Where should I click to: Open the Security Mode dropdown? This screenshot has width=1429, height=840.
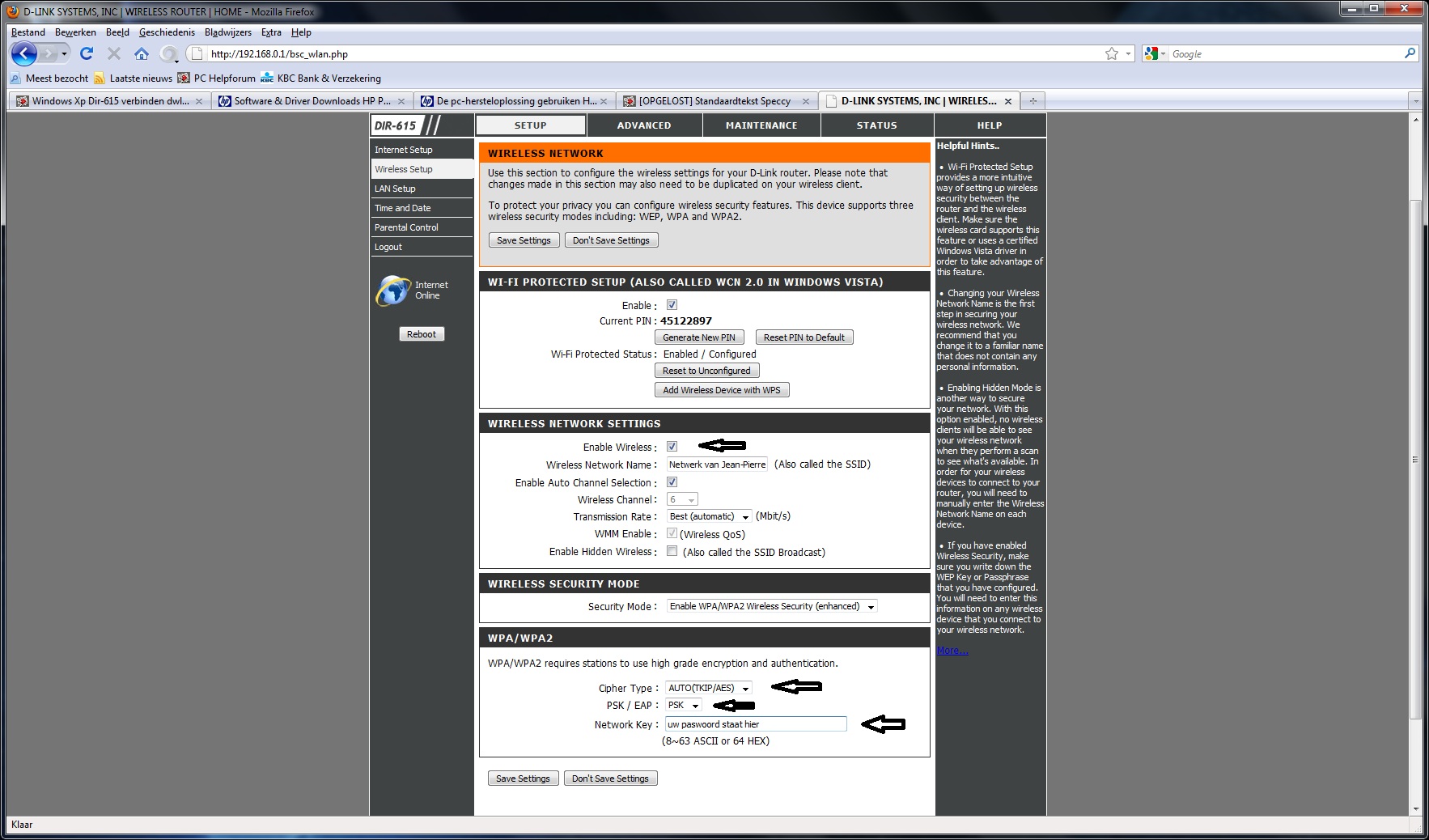coord(772,606)
